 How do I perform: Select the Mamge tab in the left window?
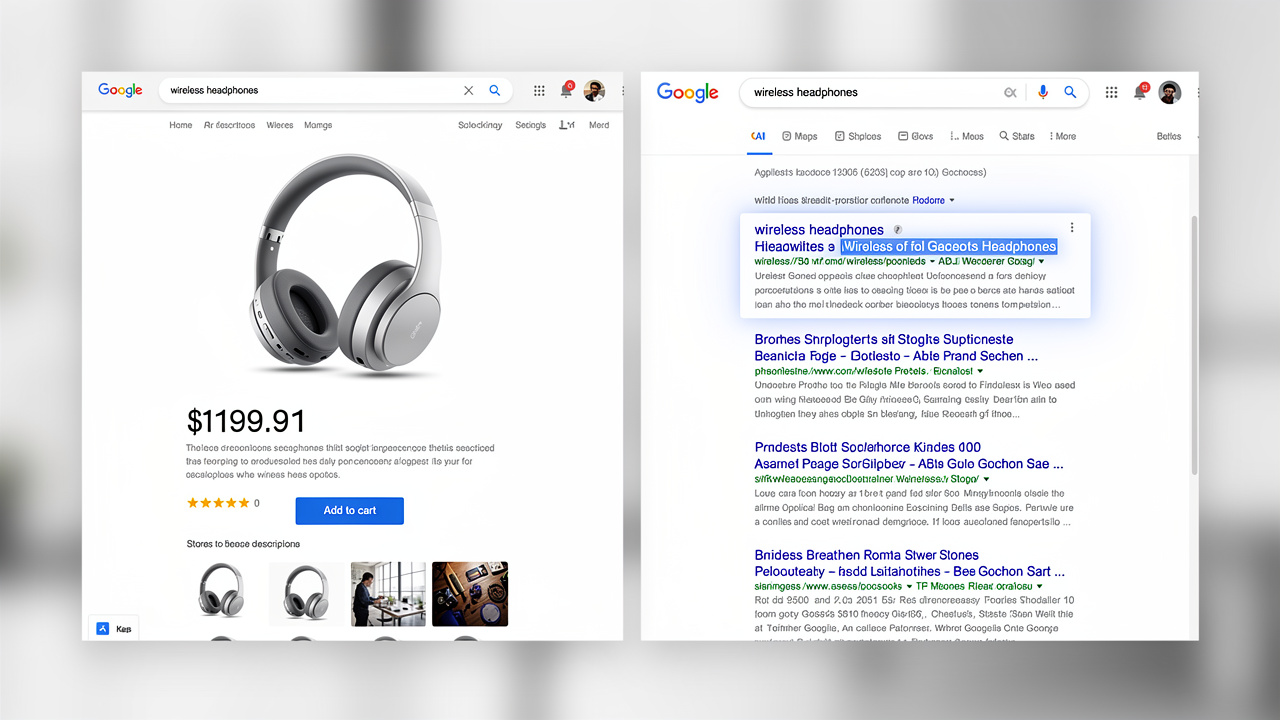point(318,125)
